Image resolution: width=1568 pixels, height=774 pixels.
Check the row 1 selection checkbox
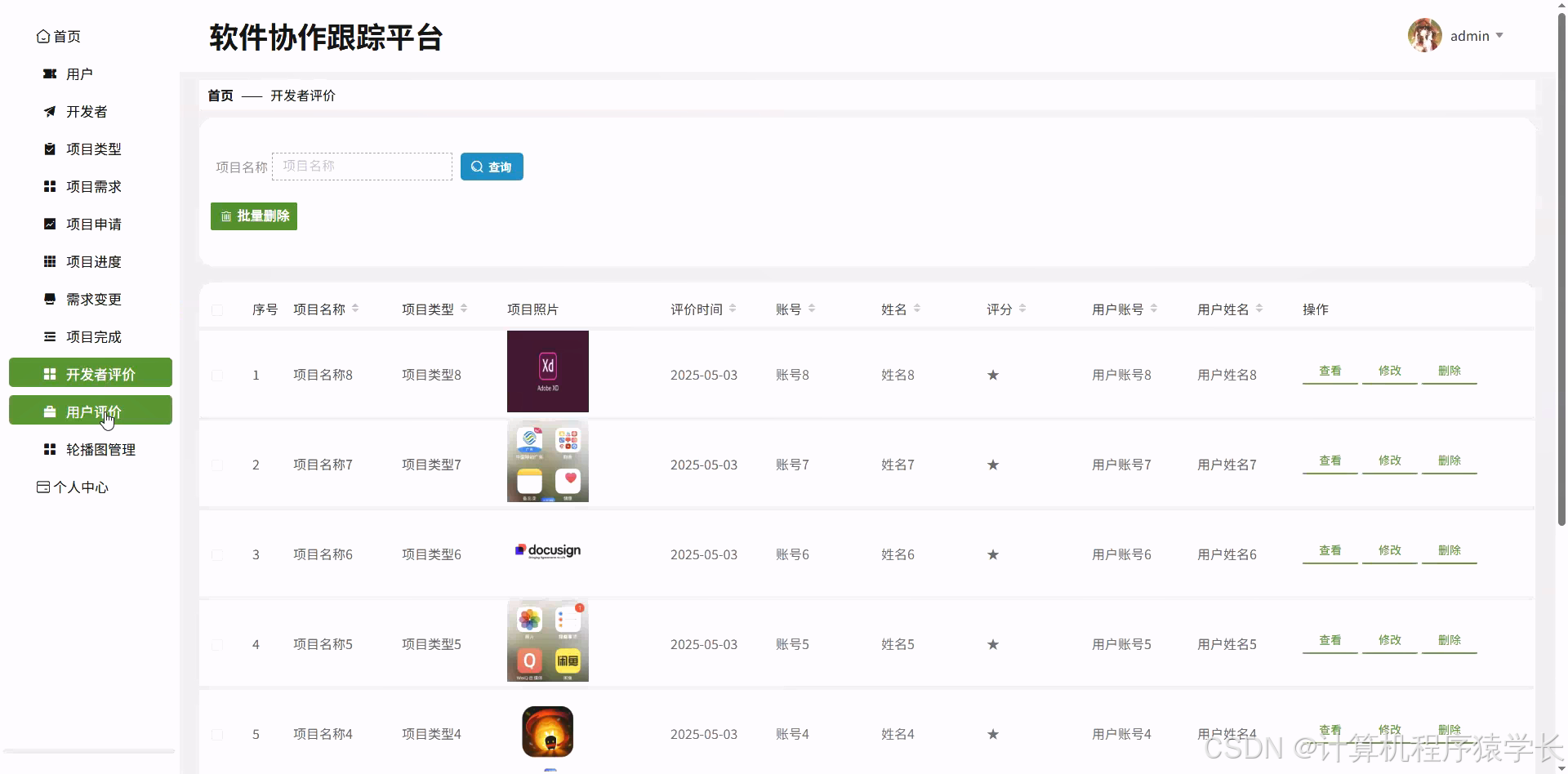click(x=217, y=375)
